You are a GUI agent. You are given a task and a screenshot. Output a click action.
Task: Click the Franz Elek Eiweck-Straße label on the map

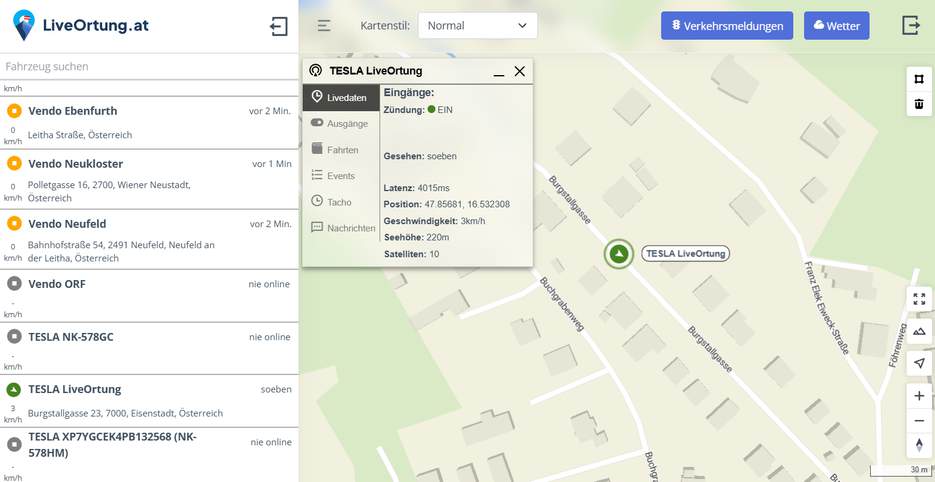point(826,308)
